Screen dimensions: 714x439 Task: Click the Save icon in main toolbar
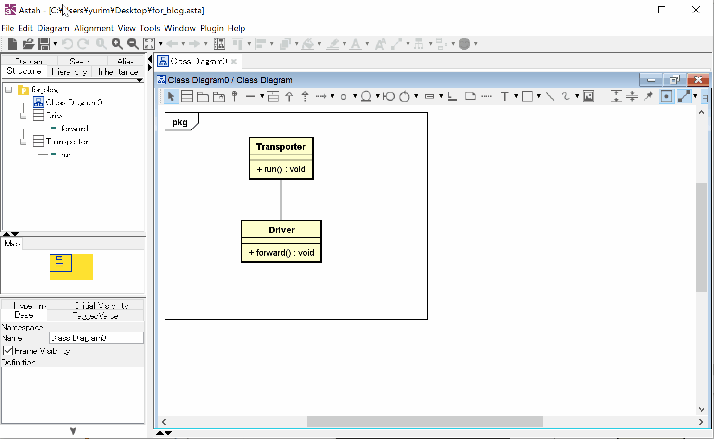click(x=44, y=44)
